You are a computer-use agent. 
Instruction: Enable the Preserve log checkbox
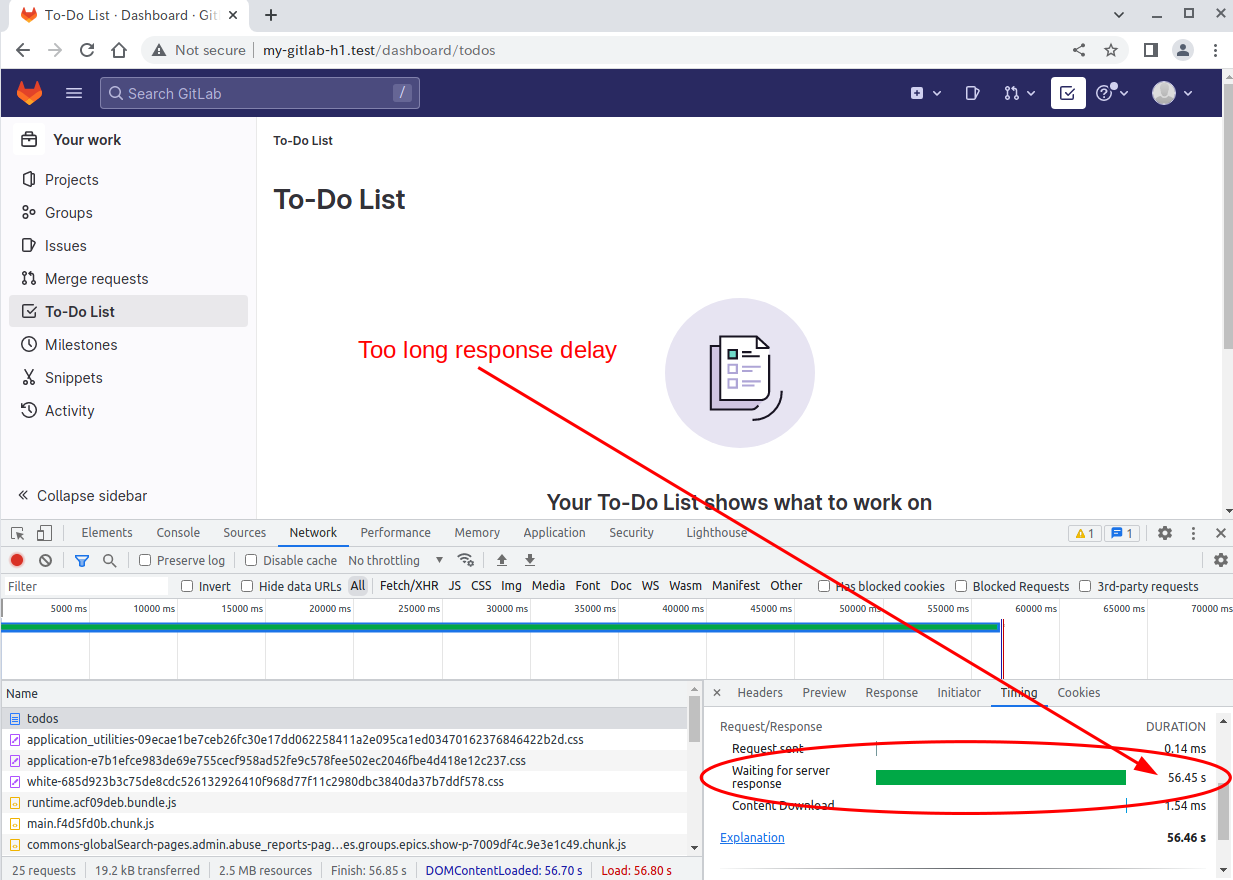pos(145,560)
